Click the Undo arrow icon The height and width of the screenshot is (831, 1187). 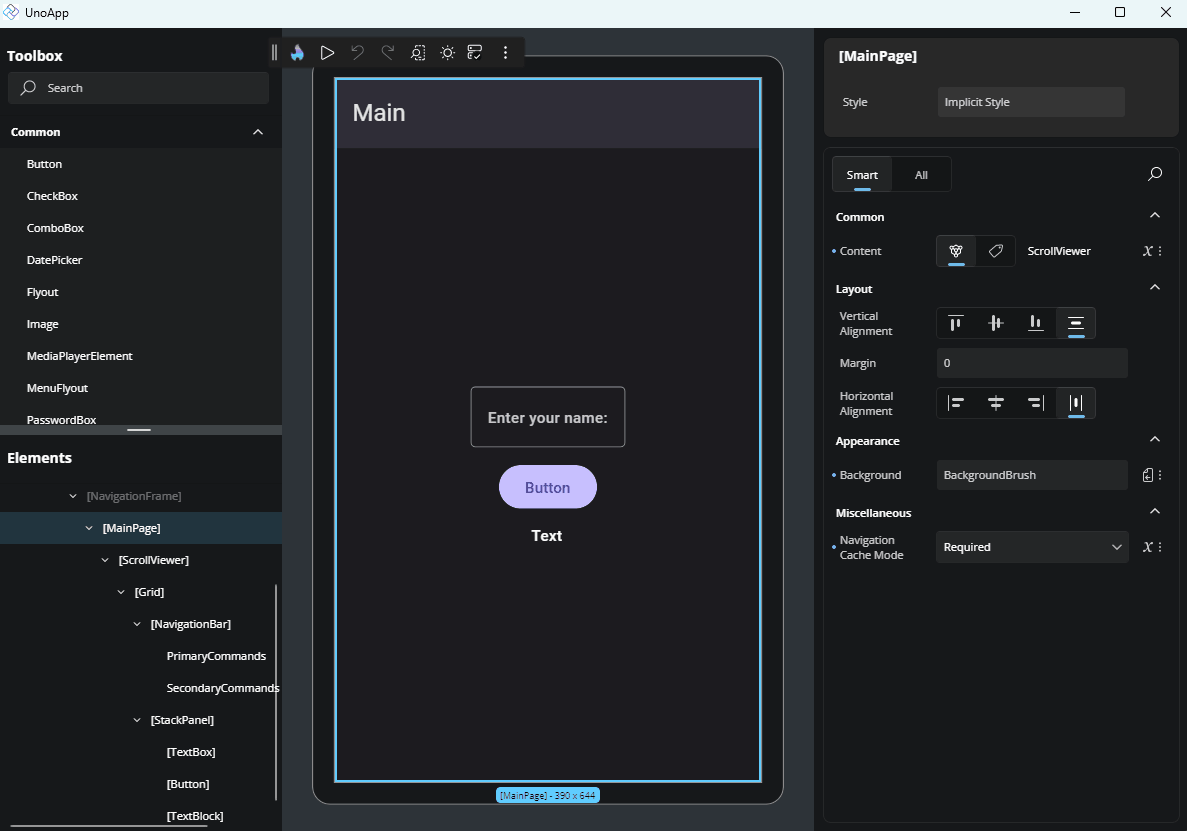pyautogui.click(x=357, y=52)
